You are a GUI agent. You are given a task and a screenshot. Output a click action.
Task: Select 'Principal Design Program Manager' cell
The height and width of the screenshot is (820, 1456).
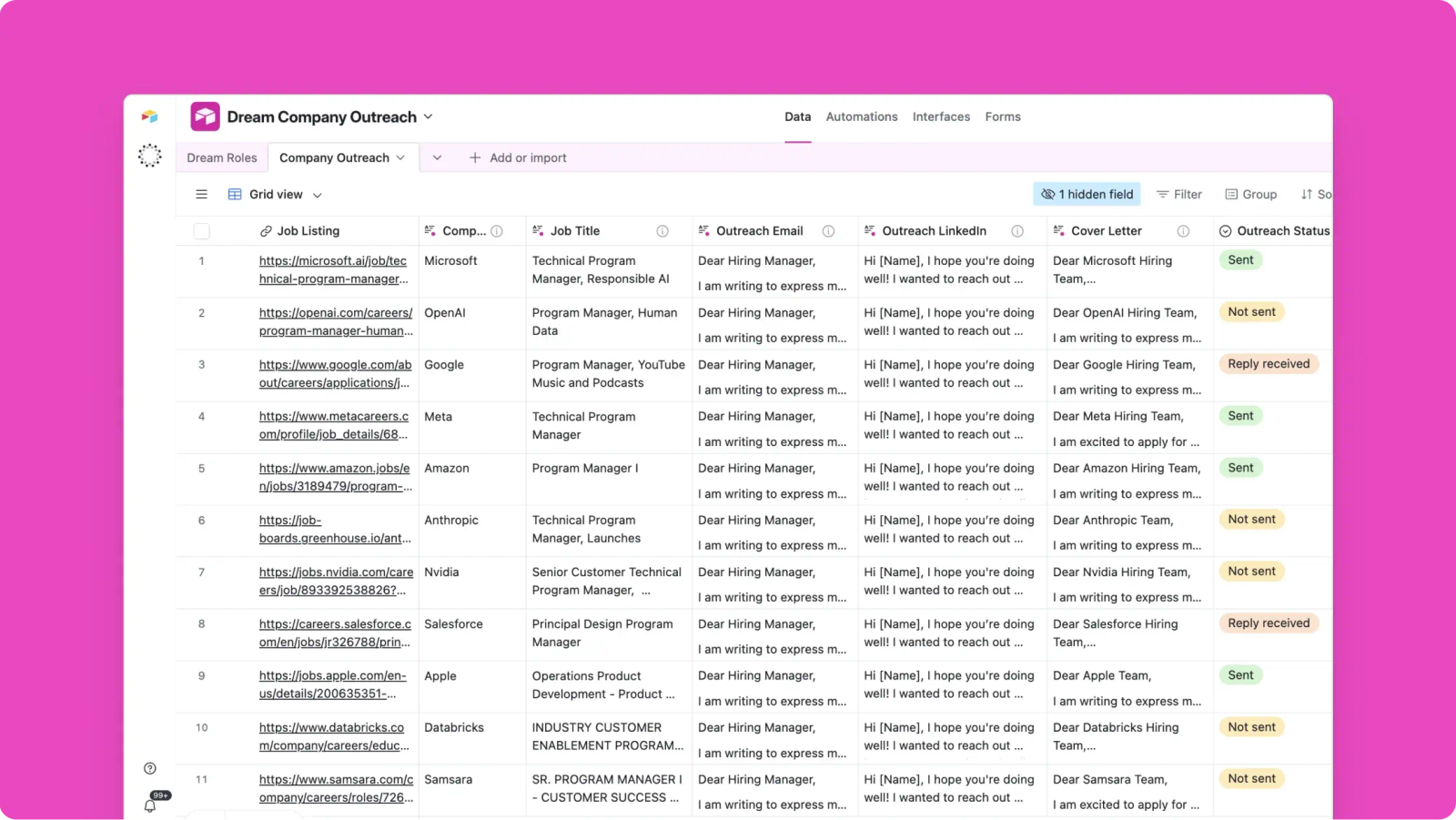(609, 634)
